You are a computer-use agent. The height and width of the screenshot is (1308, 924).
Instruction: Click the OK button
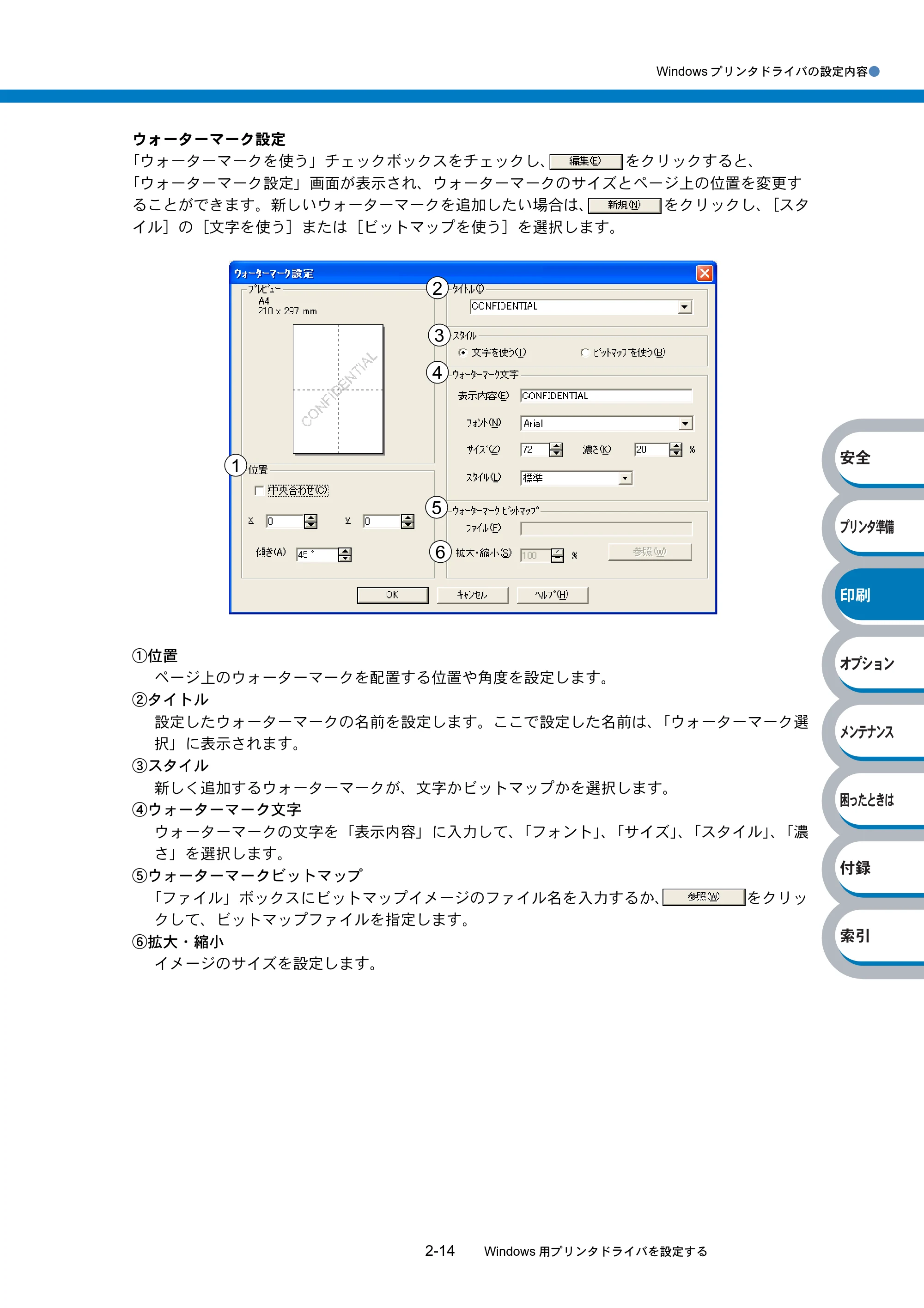pos(393,595)
